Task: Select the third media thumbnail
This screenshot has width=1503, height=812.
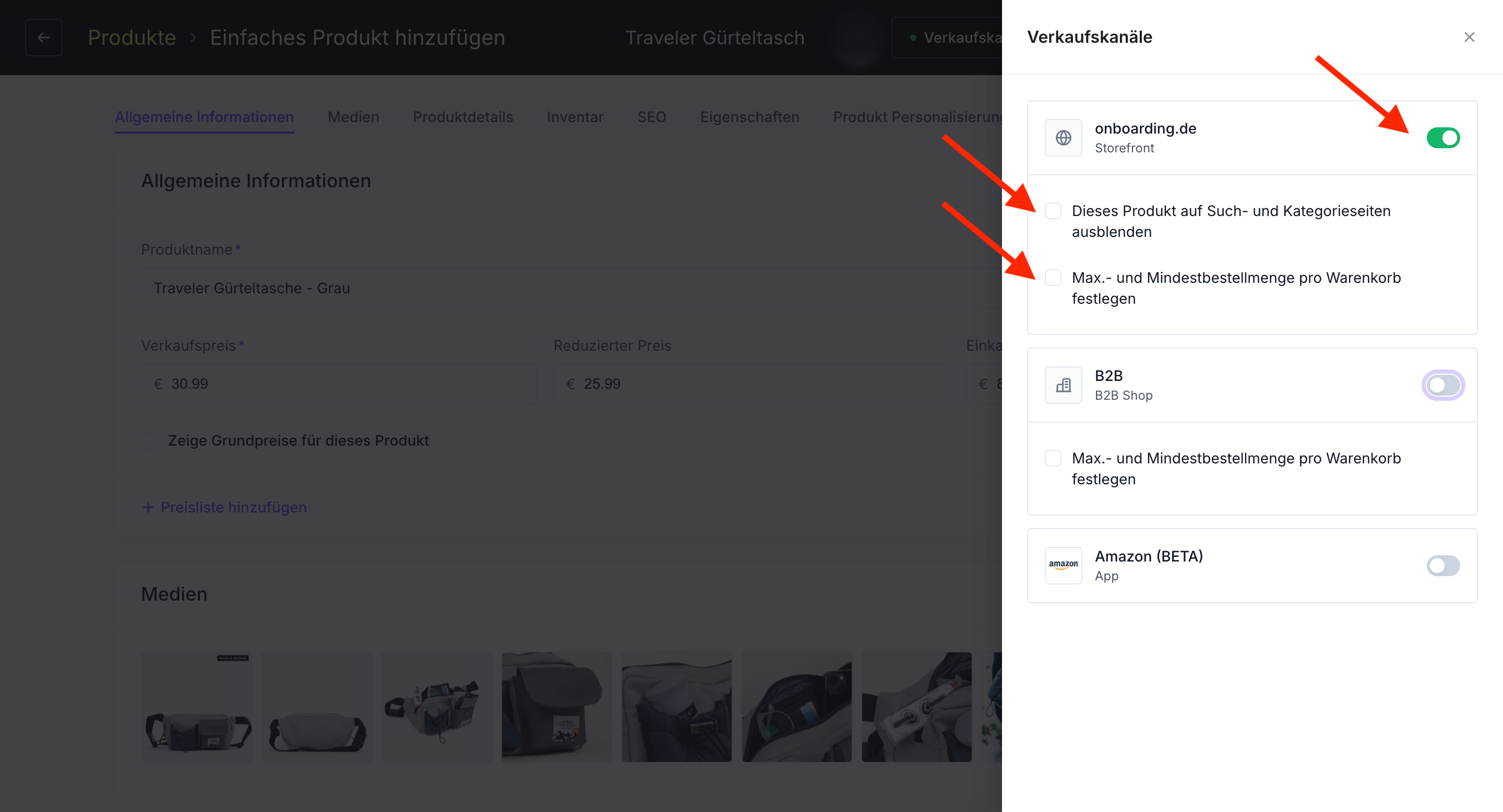Action: (x=437, y=707)
